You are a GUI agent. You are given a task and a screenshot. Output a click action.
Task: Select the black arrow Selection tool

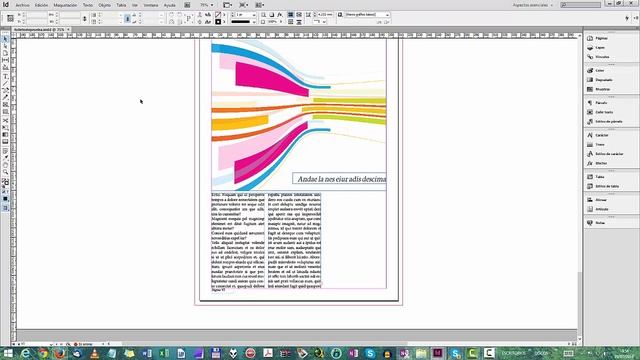(5, 39)
